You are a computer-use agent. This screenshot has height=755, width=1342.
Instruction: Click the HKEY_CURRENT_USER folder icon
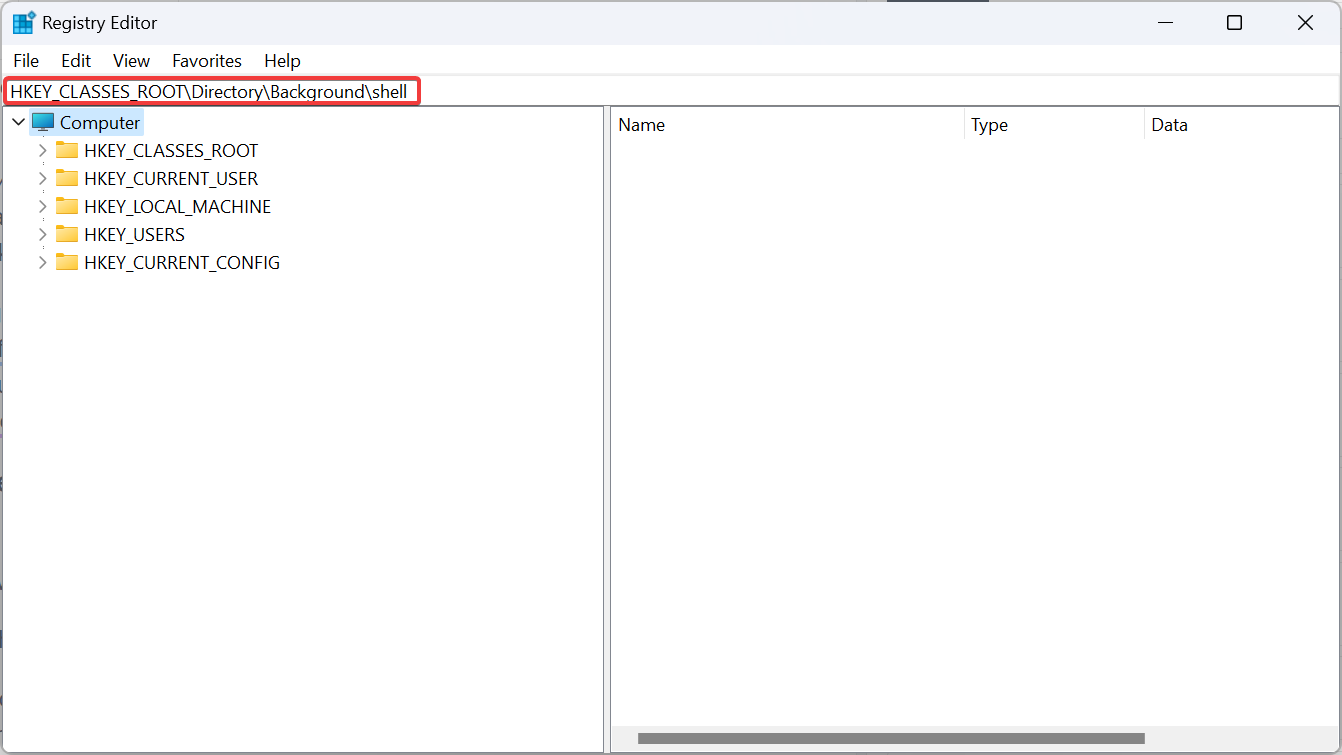pos(67,179)
